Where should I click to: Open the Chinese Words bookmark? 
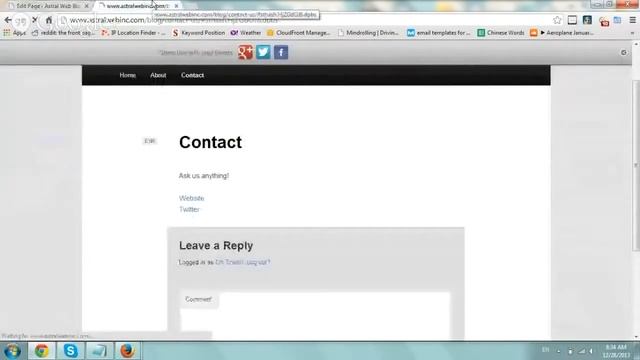[501, 33]
